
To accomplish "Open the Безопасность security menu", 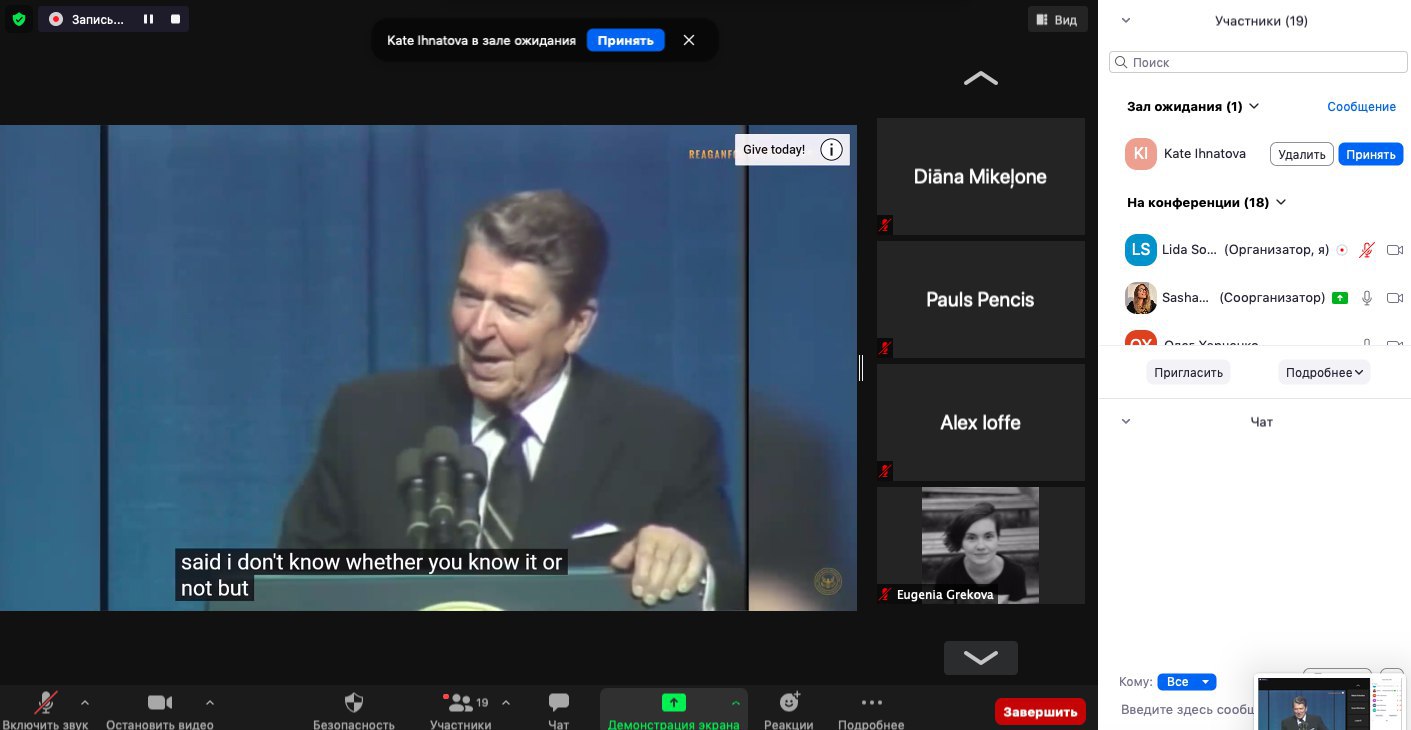I will coord(354,710).
